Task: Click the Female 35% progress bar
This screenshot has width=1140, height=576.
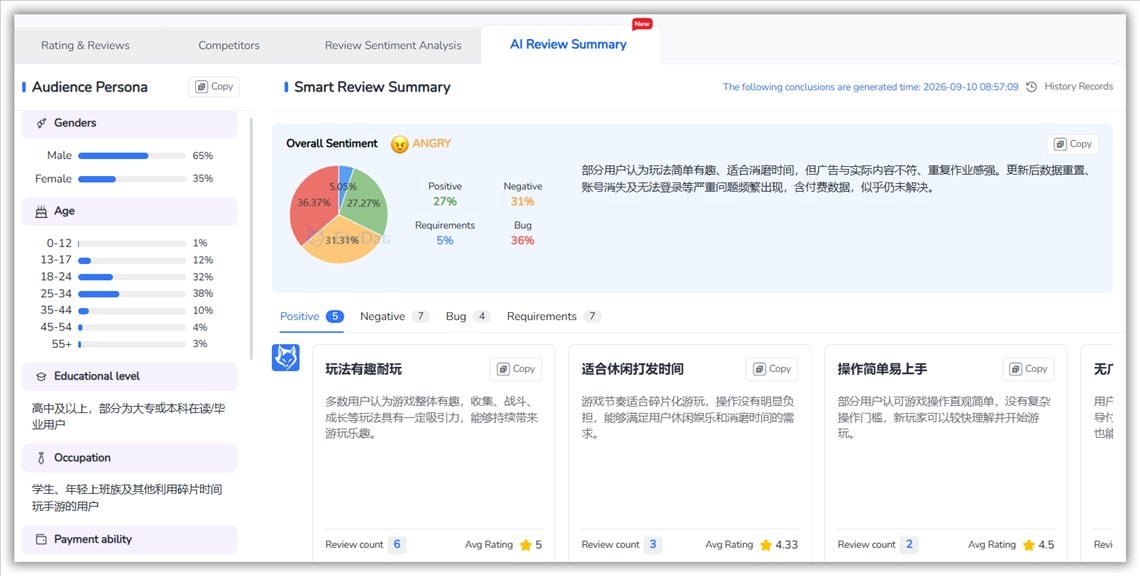Action: 132,179
